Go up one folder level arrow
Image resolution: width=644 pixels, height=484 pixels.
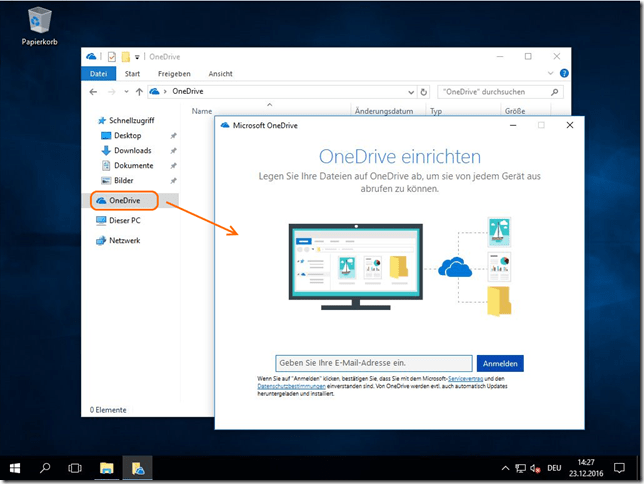[x=137, y=91]
